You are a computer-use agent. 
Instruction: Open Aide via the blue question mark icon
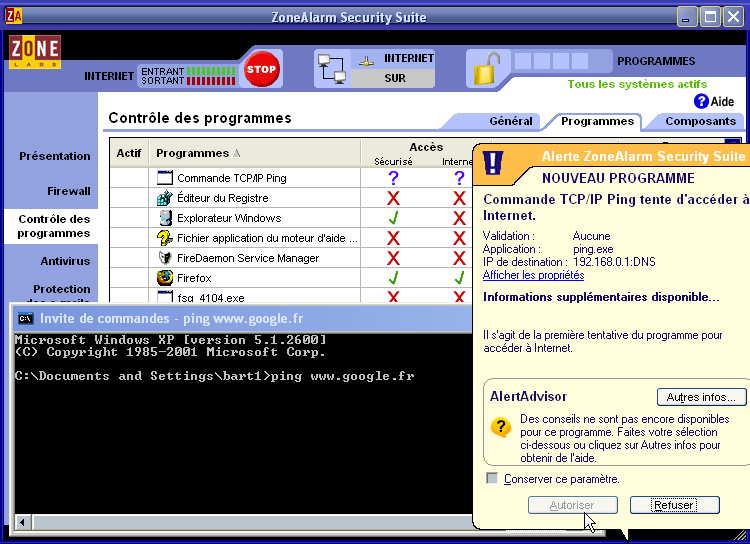click(701, 101)
